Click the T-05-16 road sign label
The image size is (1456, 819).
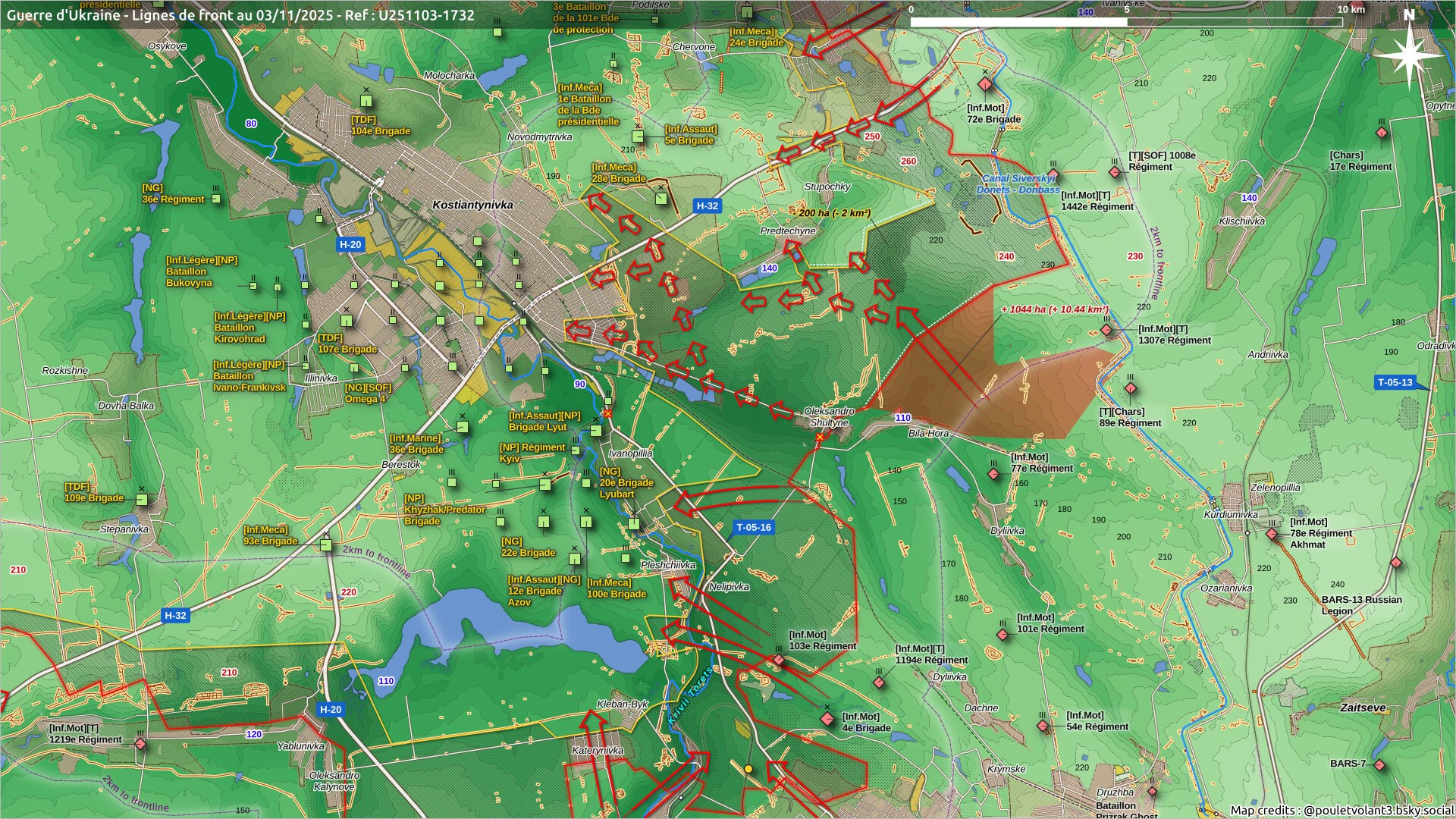pos(753,527)
